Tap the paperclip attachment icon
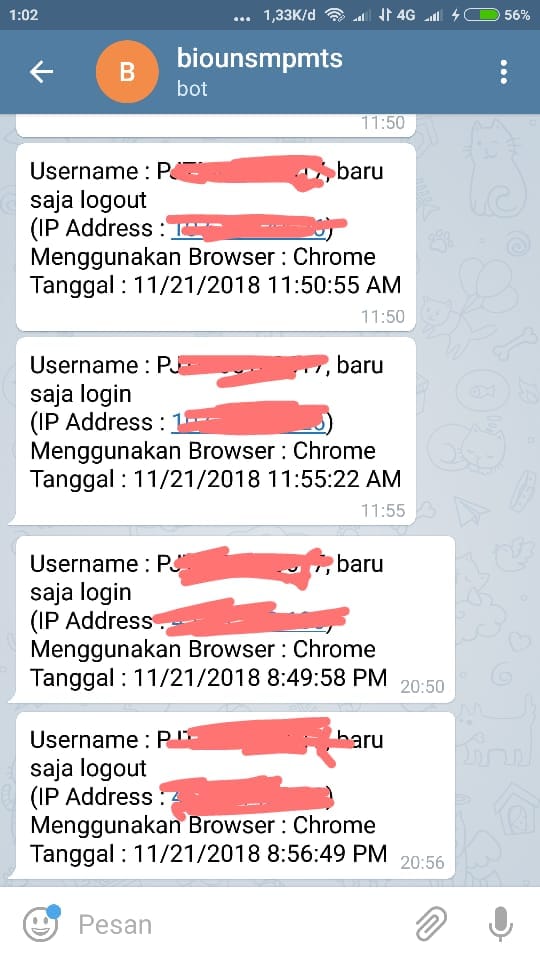This screenshot has width=540, height=960. (x=432, y=923)
